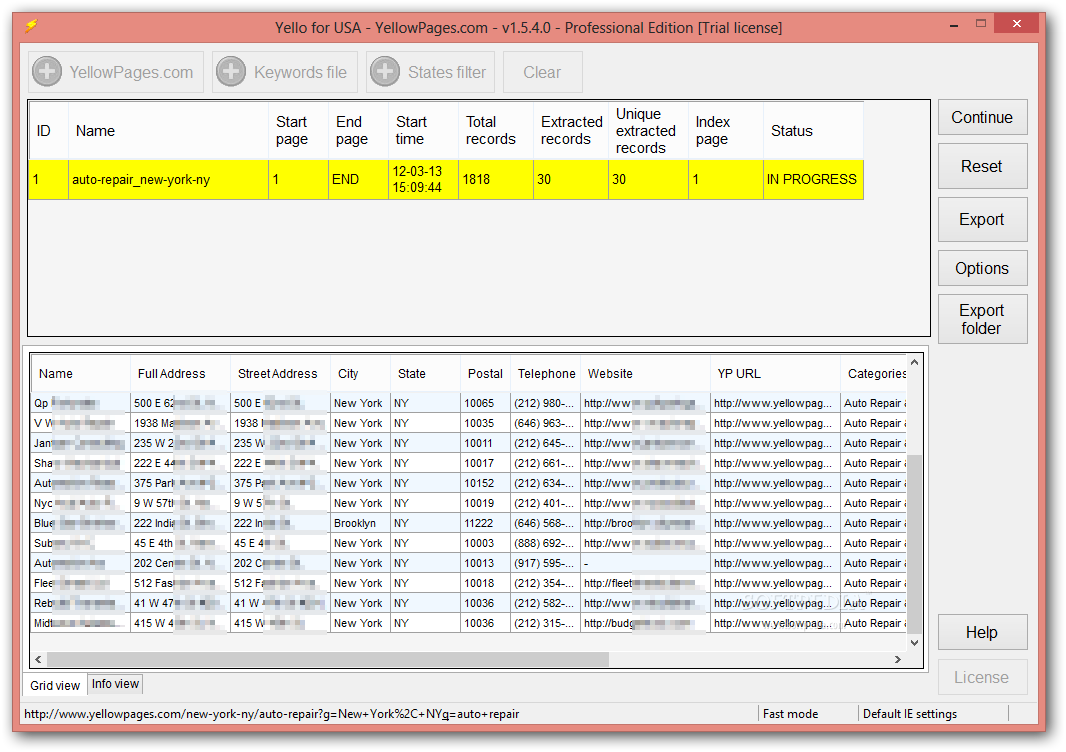Sort by the Name column in results grid
1066x752 pixels.
[x=80, y=374]
